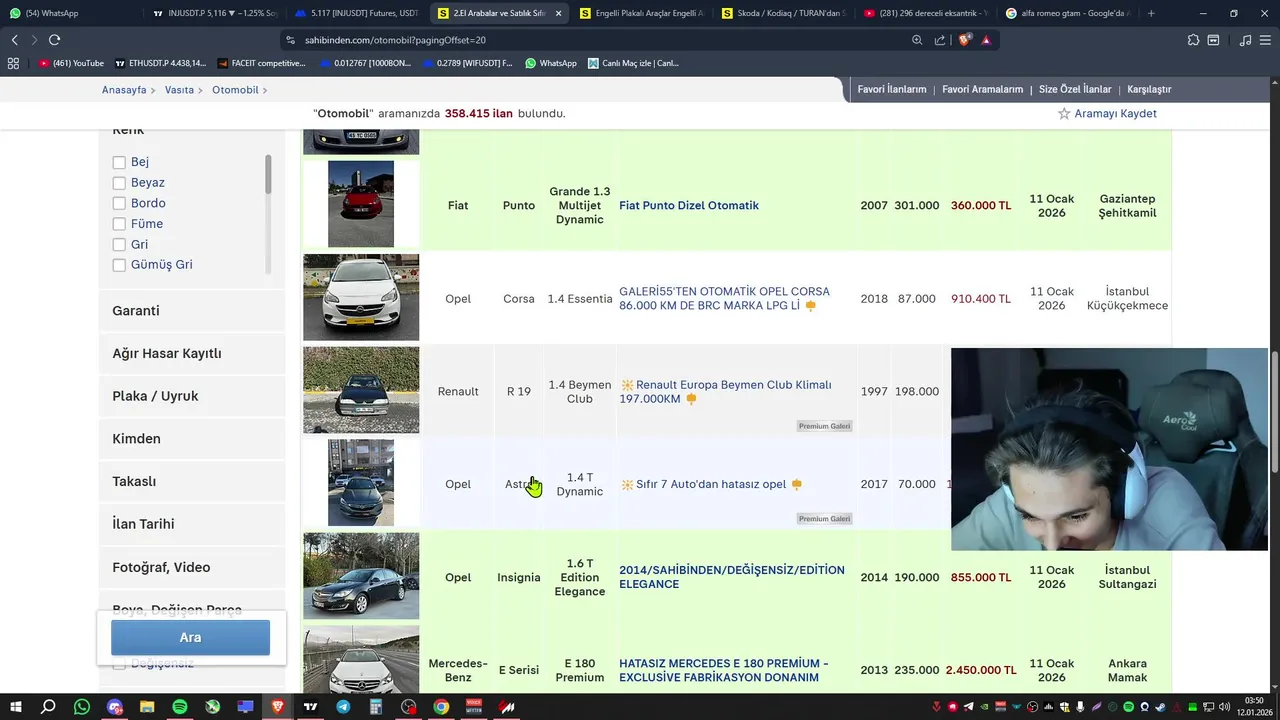The height and width of the screenshot is (720, 1280).
Task: Go back with the browser back arrow
Action: tap(14, 40)
